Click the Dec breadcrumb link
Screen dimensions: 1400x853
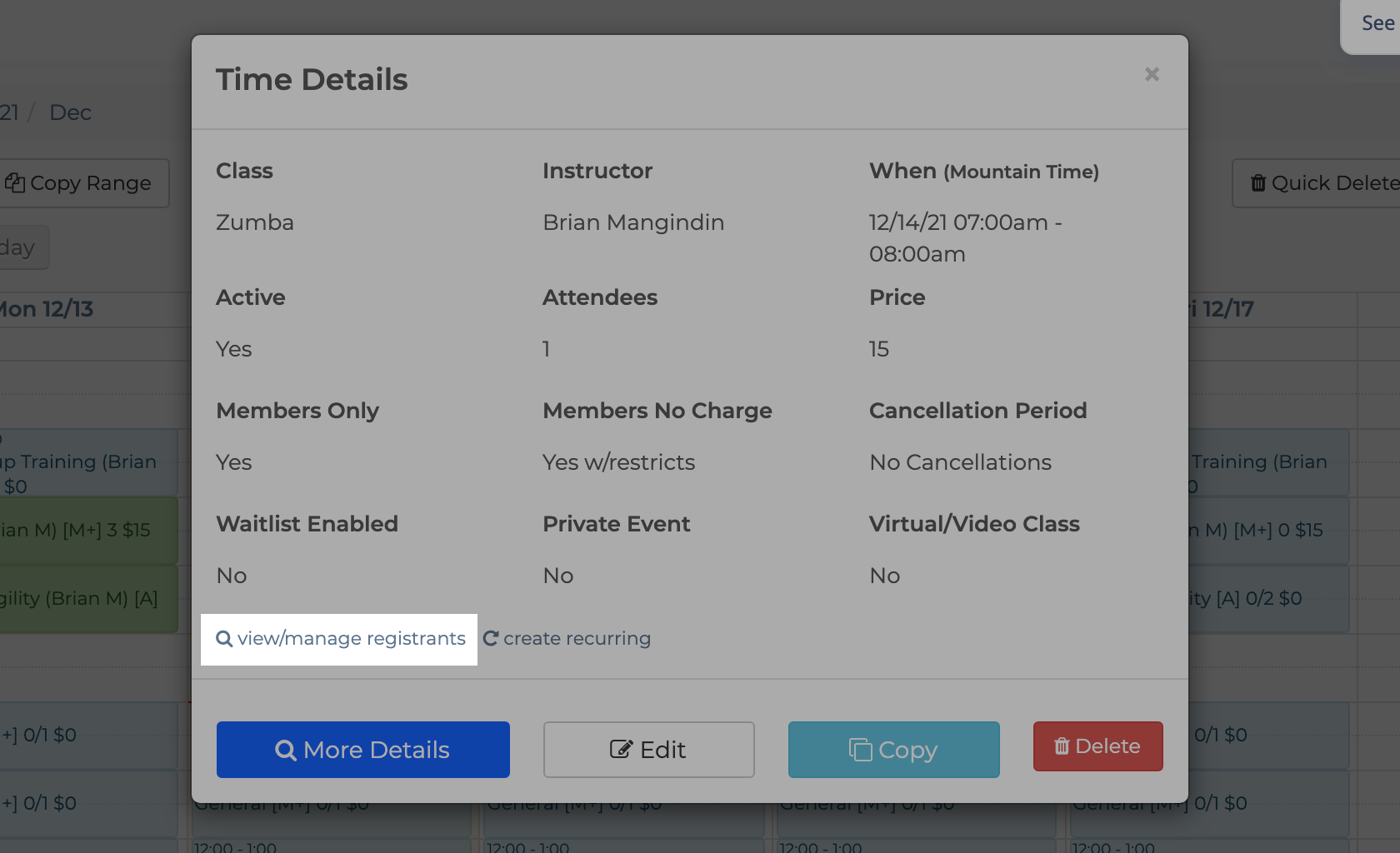click(x=70, y=112)
